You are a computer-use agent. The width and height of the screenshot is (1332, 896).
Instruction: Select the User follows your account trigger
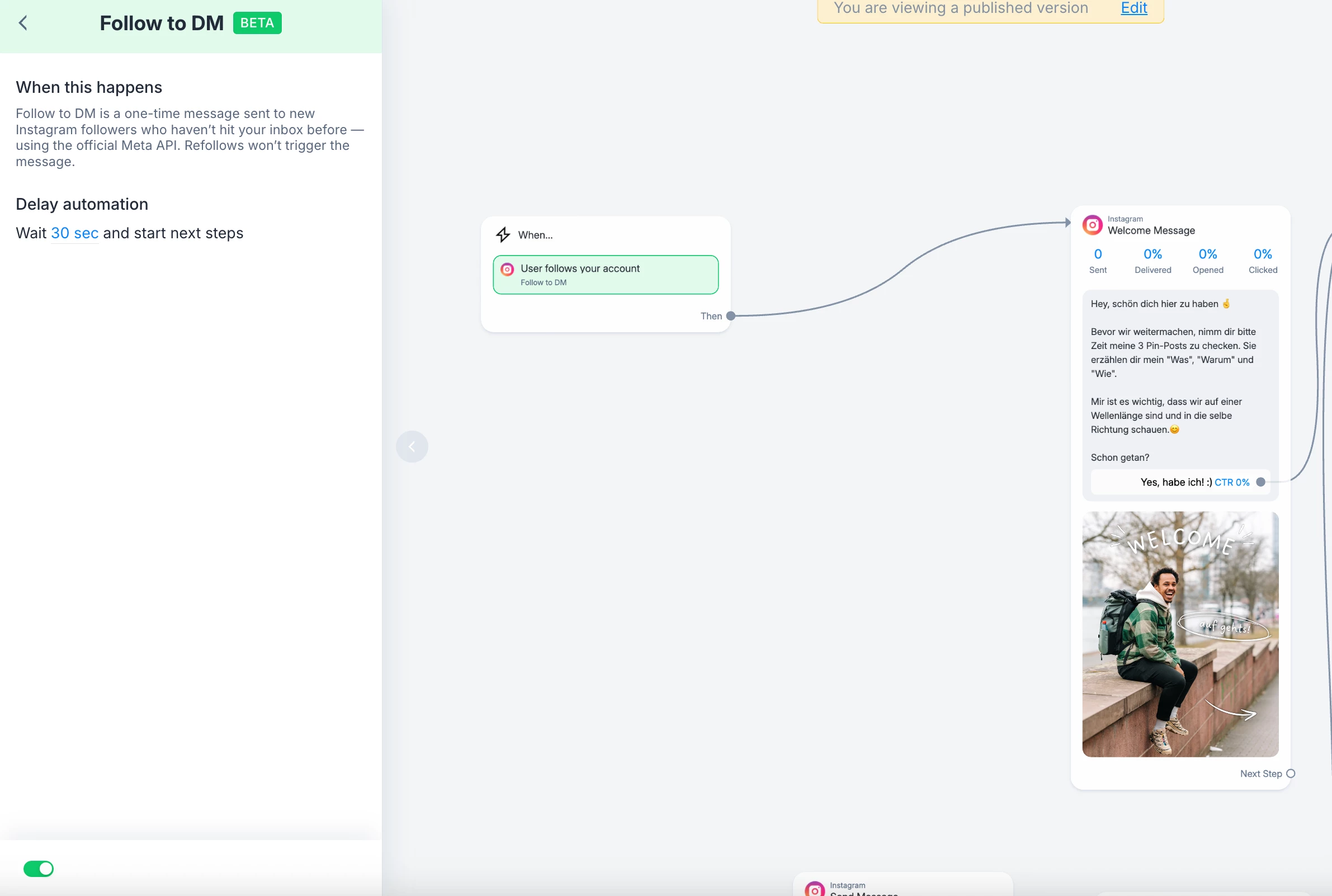tap(606, 275)
